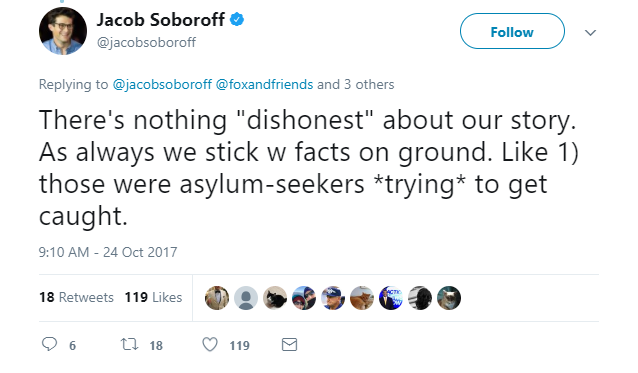Show the '3 others' reply recipients
The height and width of the screenshot is (373, 638).
coord(369,84)
